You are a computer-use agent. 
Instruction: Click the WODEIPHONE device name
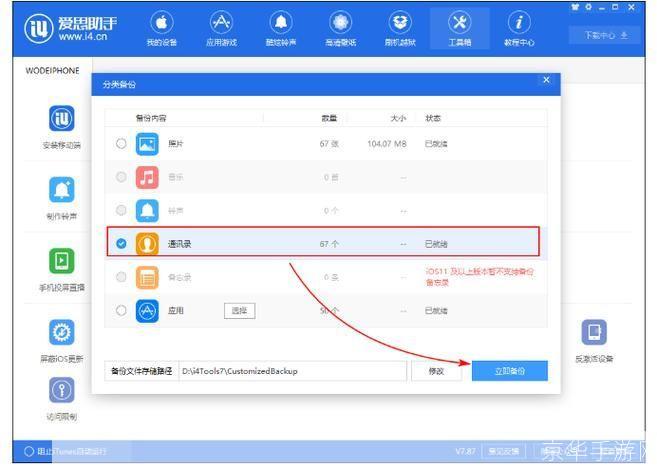[x=52, y=71]
